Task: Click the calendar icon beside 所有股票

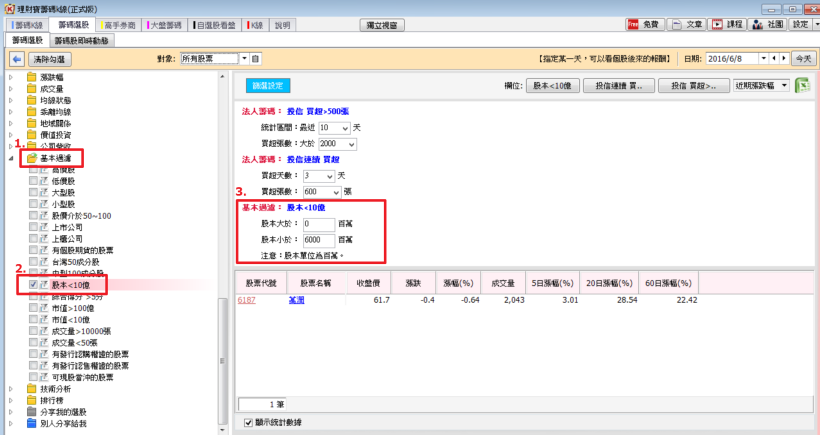Action: (x=256, y=59)
